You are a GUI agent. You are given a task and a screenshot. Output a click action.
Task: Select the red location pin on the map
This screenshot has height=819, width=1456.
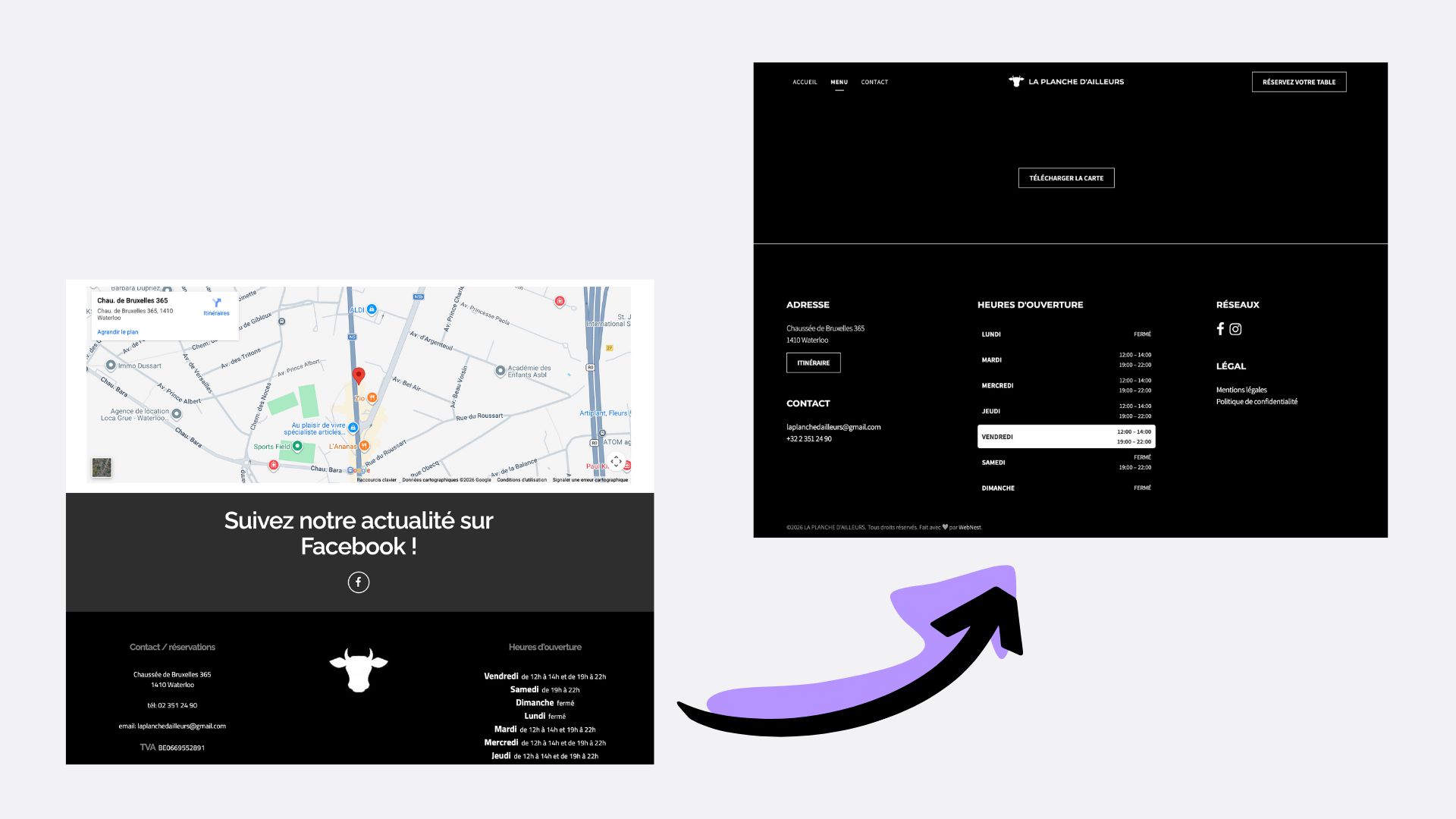(359, 375)
